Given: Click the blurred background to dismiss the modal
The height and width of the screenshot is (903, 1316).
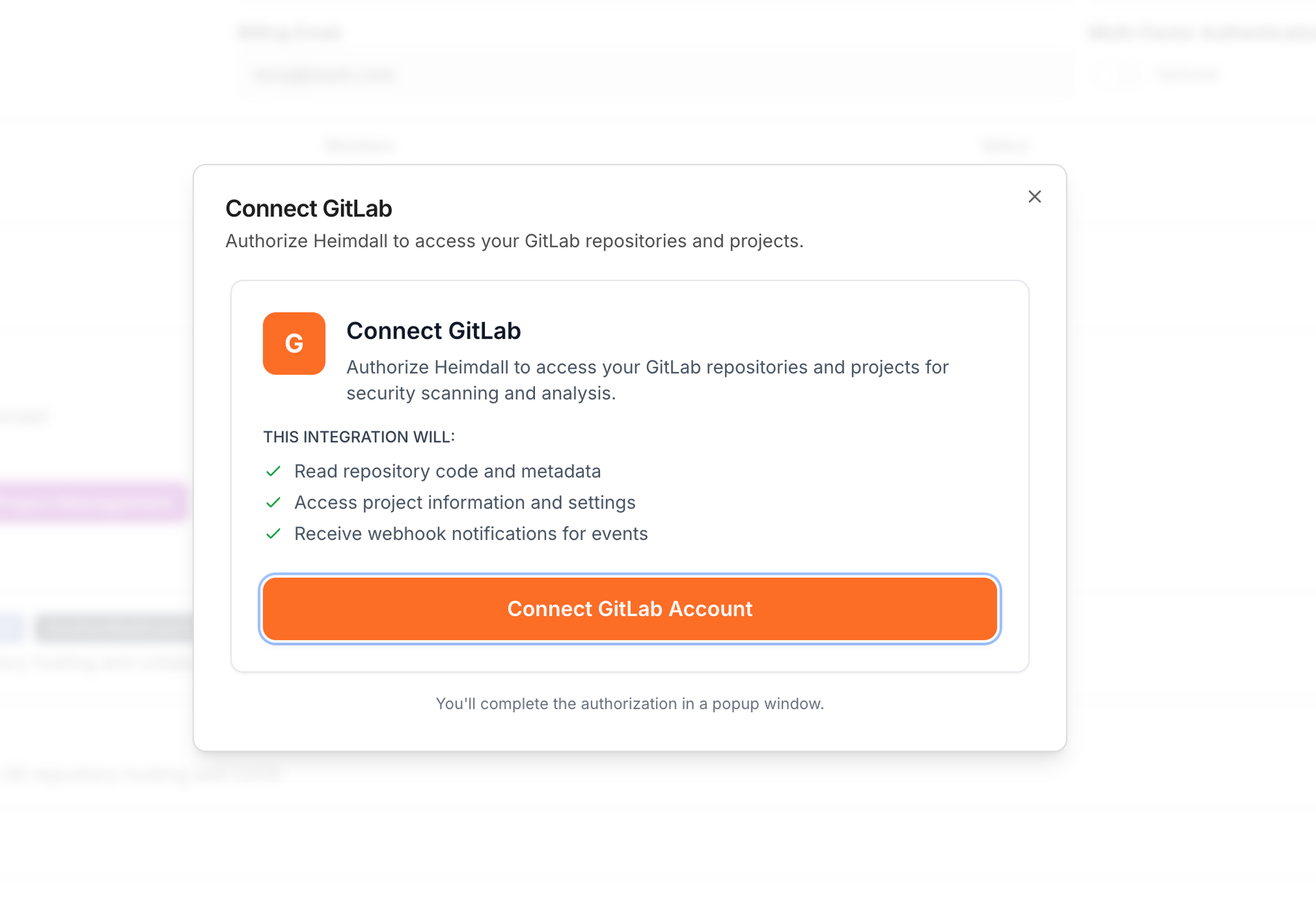Looking at the screenshot, I should pos(1184,822).
